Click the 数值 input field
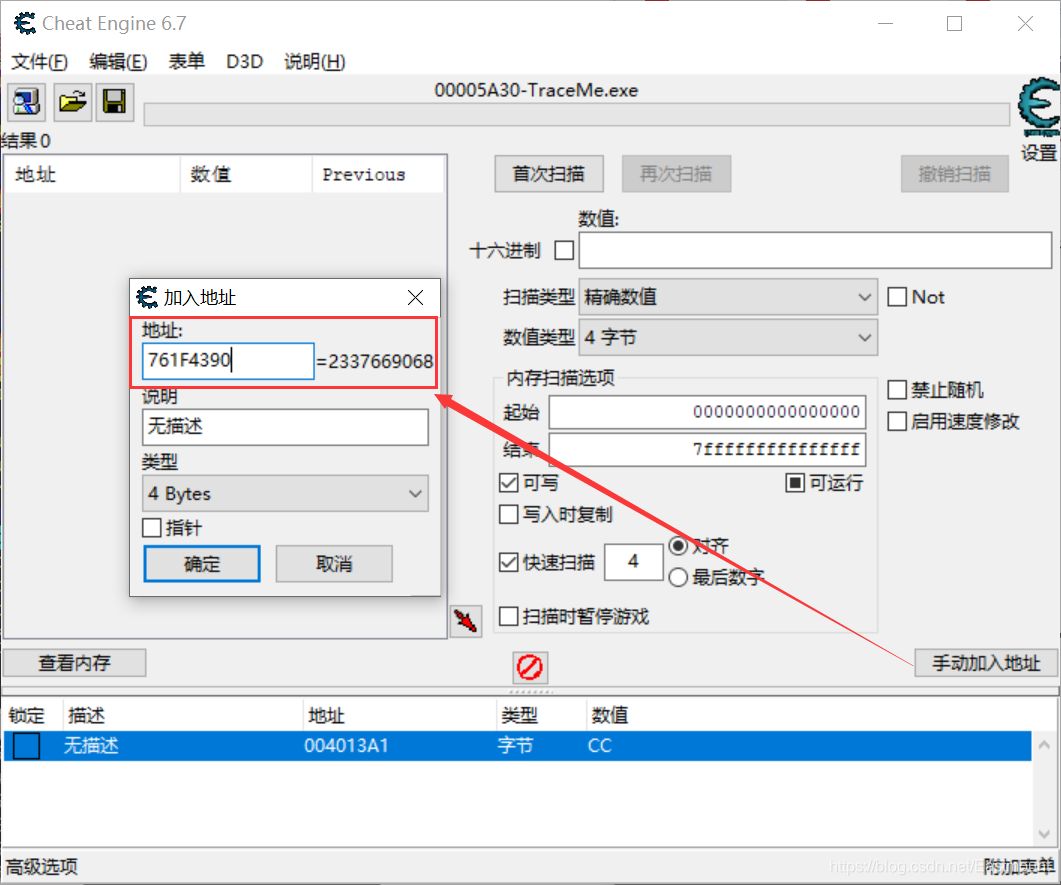The height and width of the screenshot is (885, 1061). (x=815, y=250)
